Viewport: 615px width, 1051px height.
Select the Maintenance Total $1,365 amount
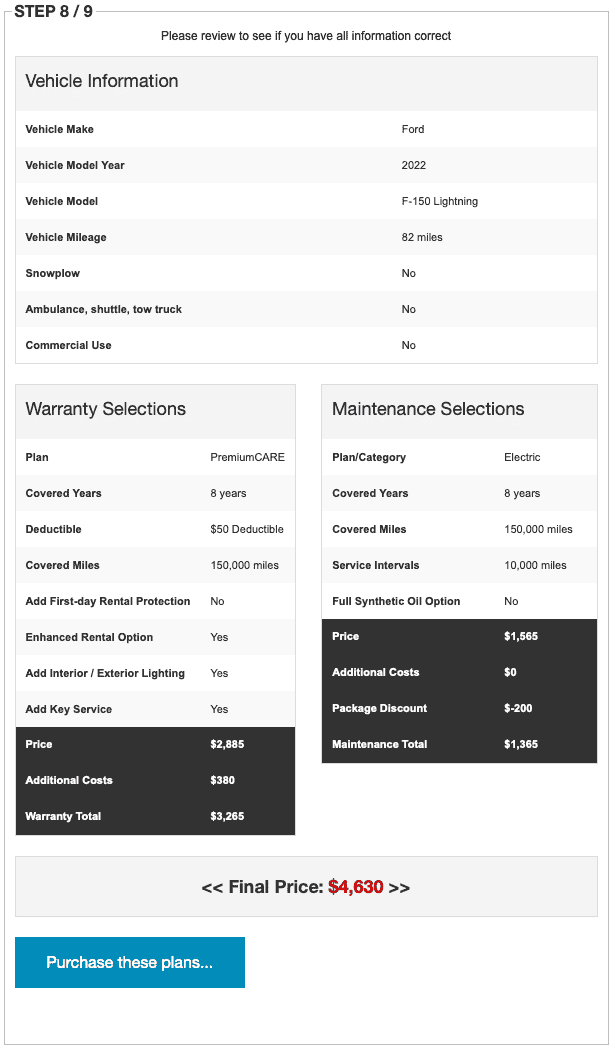(x=521, y=745)
